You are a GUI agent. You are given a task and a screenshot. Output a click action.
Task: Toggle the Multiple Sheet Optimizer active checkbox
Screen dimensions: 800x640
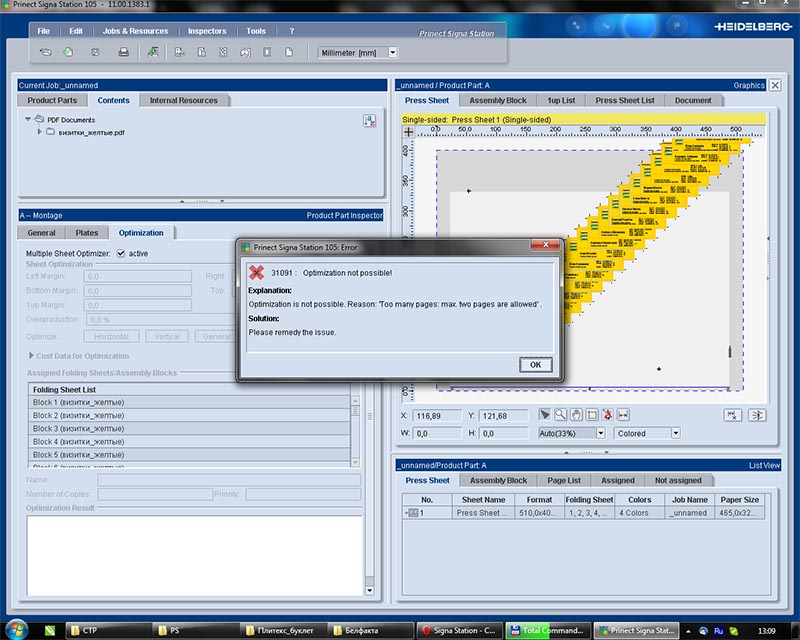121,253
